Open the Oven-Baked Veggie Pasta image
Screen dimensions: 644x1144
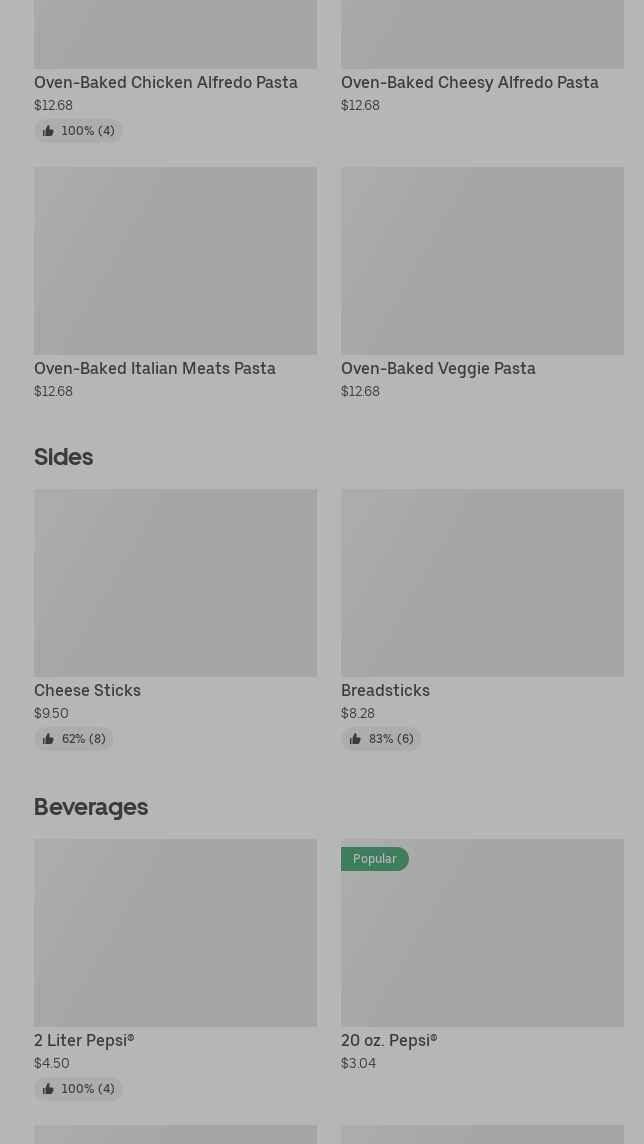482,261
